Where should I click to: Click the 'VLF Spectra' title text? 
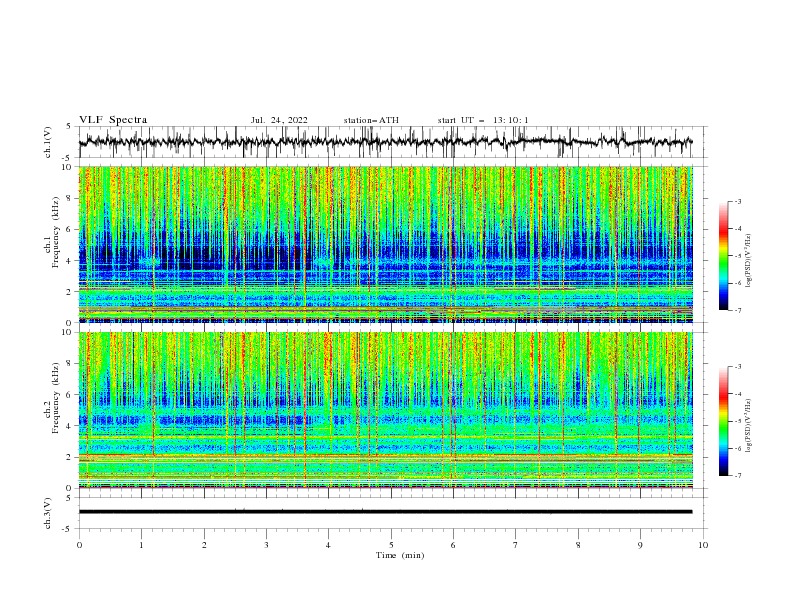pyautogui.click(x=113, y=120)
